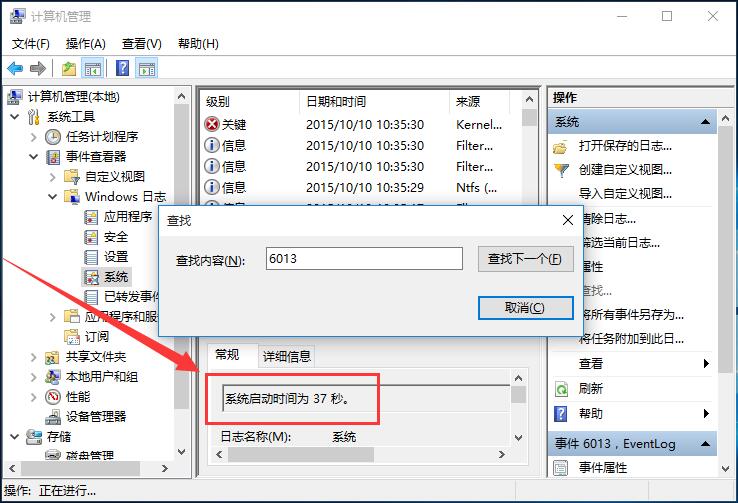Switch to the 详细信息 tab
Image resolution: width=738 pixels, height=503 pixels.
(x=287, y=356)
